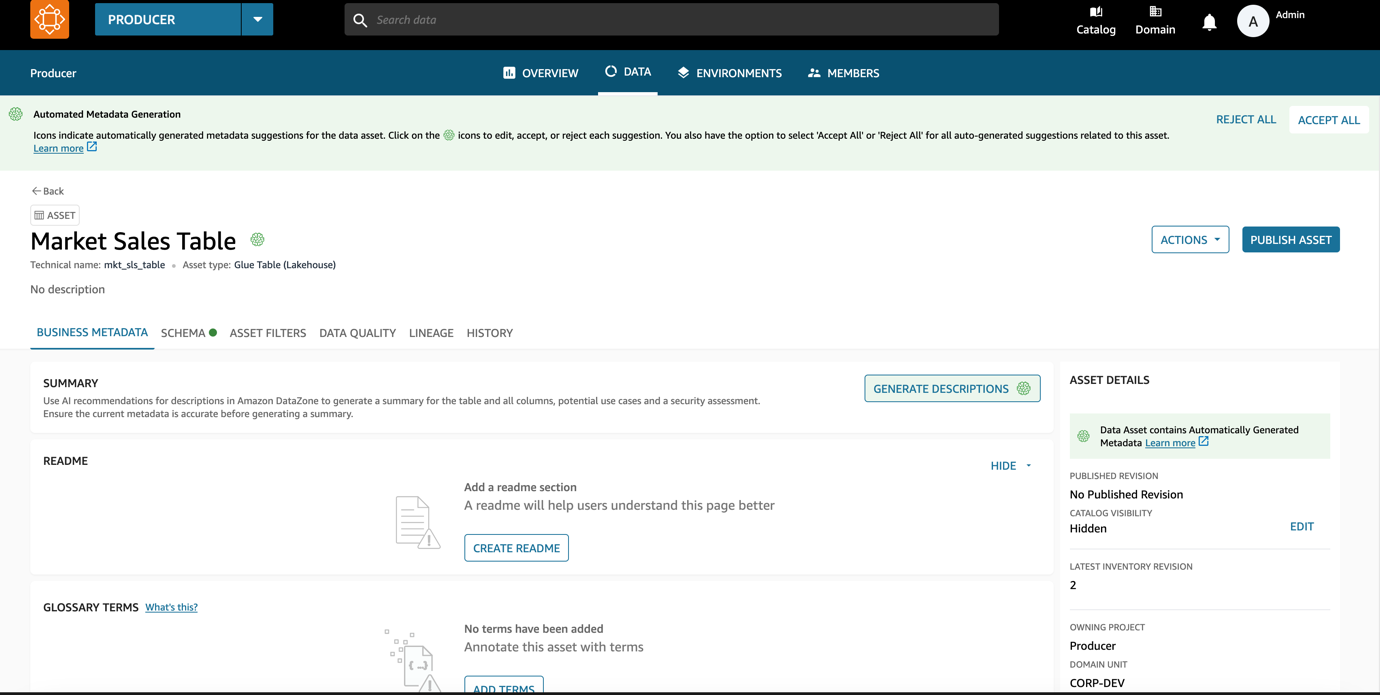The height and width of the screenshot is (695, 1380).
Task: Click the Amazon DataZone logo icon
Action: coord(49,19)
